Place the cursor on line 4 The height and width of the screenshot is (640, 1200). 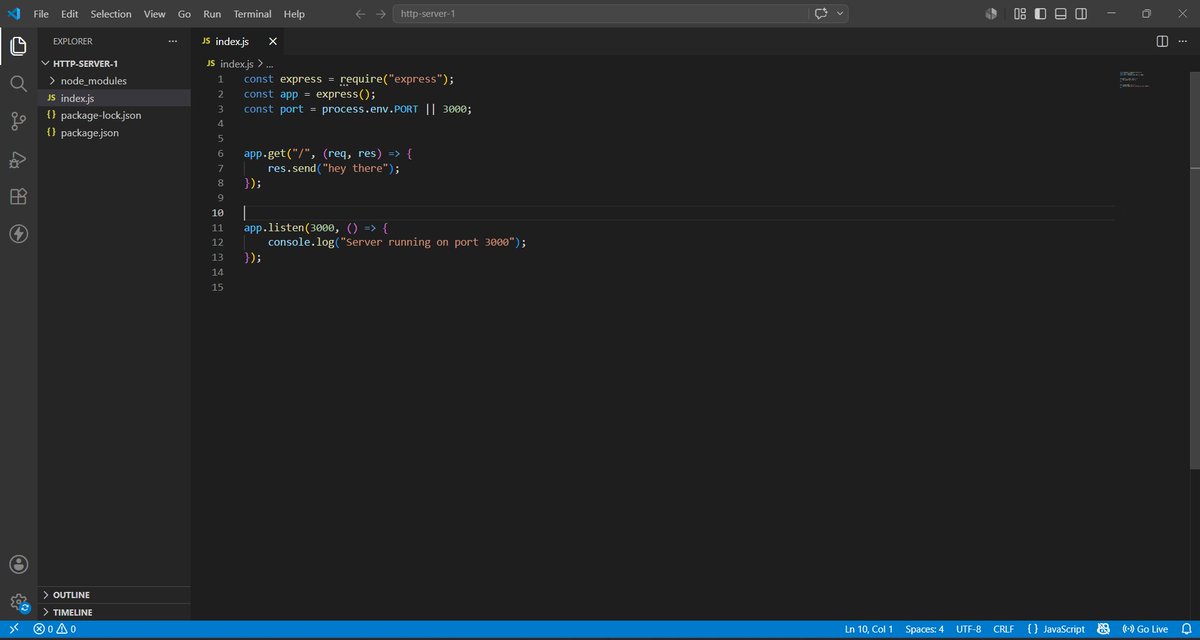click(x=678, y=123)
